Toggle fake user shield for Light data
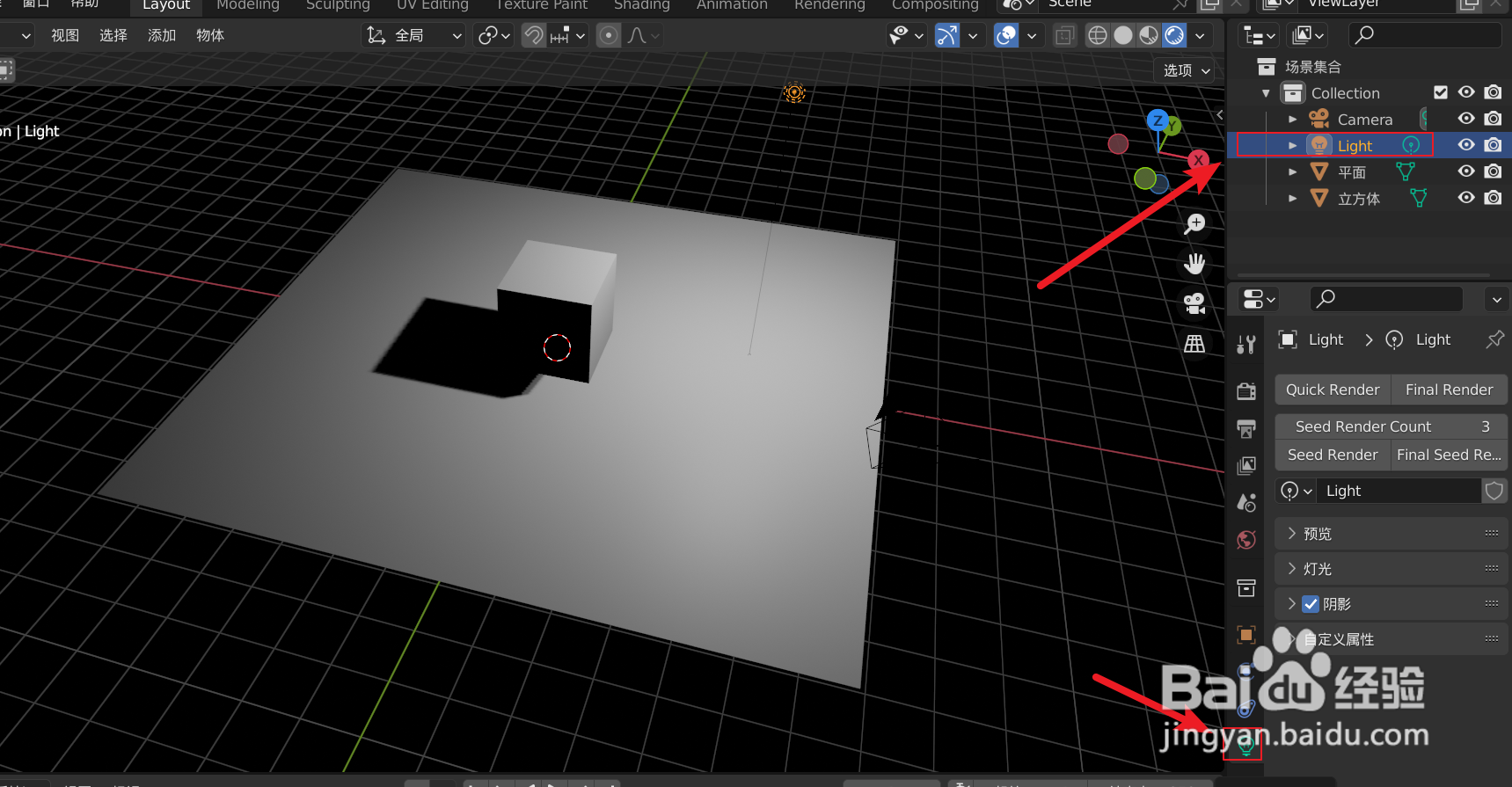Viewport: 1512px width, 787px height. click(x=1494, y=491)
